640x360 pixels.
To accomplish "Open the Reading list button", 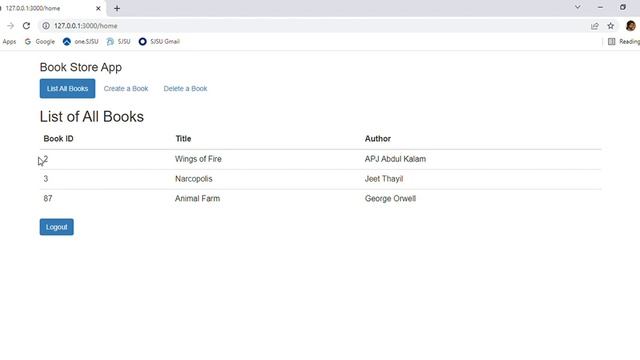I will pyautogui.click(x=624, y=42).
